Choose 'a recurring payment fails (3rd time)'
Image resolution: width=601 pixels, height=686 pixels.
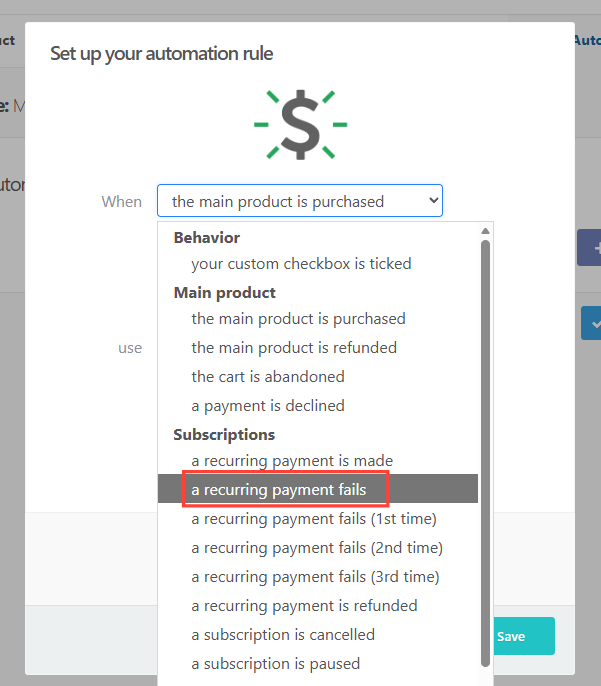pos(316,577)
